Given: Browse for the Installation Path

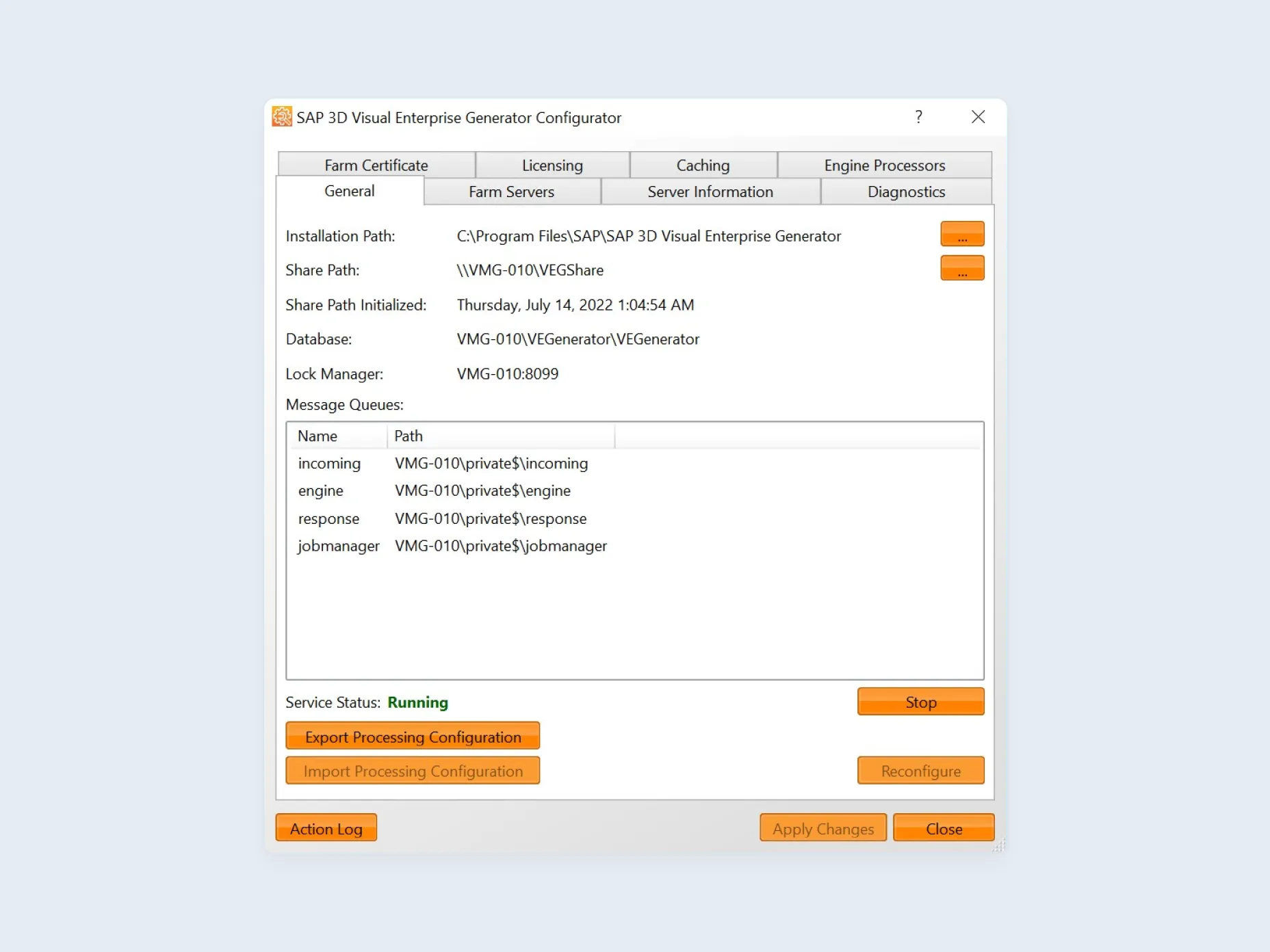Looking at the screenshot, I should pos(962,234).
